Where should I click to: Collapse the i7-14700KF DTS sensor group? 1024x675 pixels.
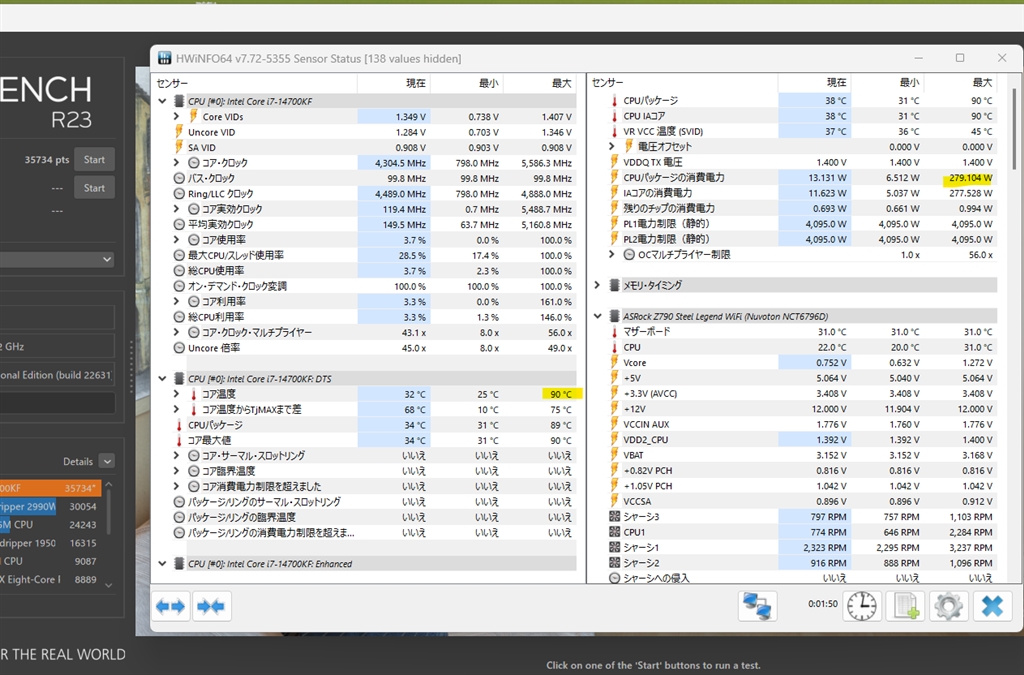pos(162,379)
